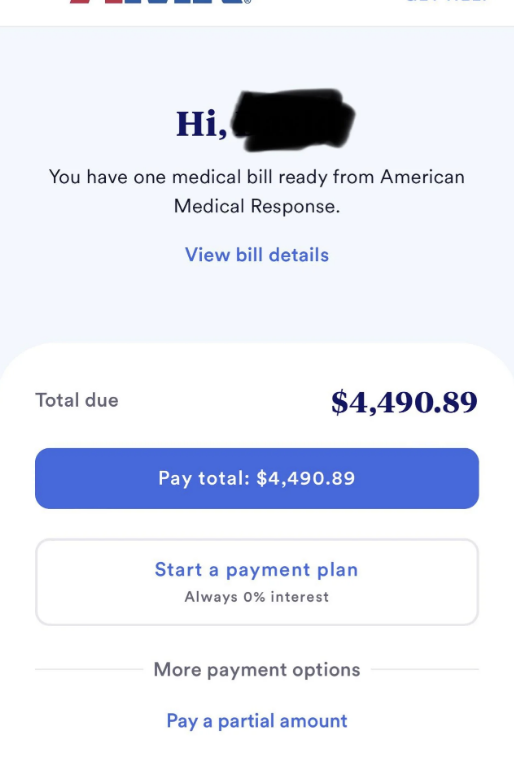Screen dimensions: 514x760
Task: Click the Total due label
Action: coord(77,400)
